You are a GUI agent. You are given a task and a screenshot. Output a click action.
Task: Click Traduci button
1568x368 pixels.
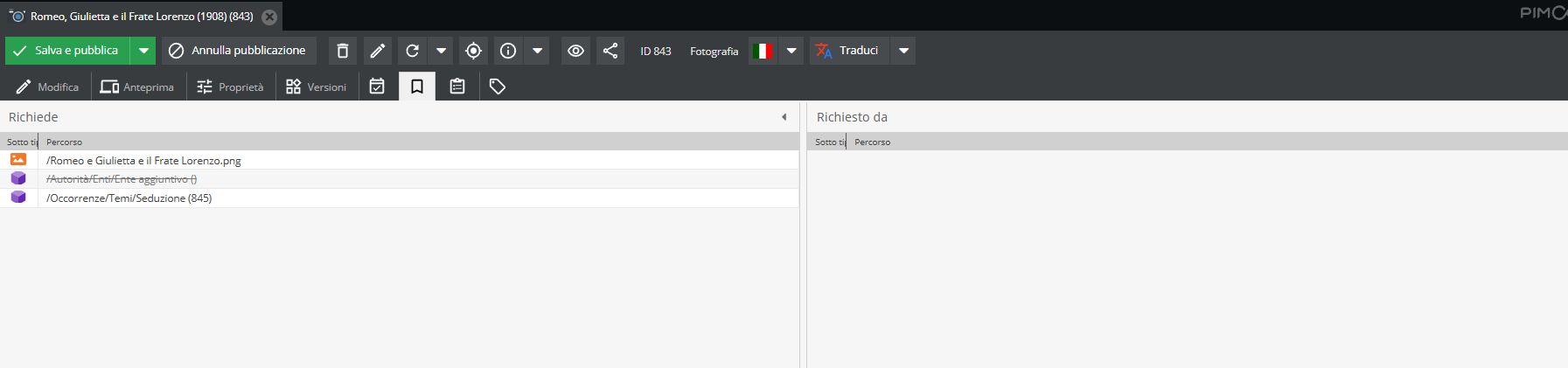point(849,51)
